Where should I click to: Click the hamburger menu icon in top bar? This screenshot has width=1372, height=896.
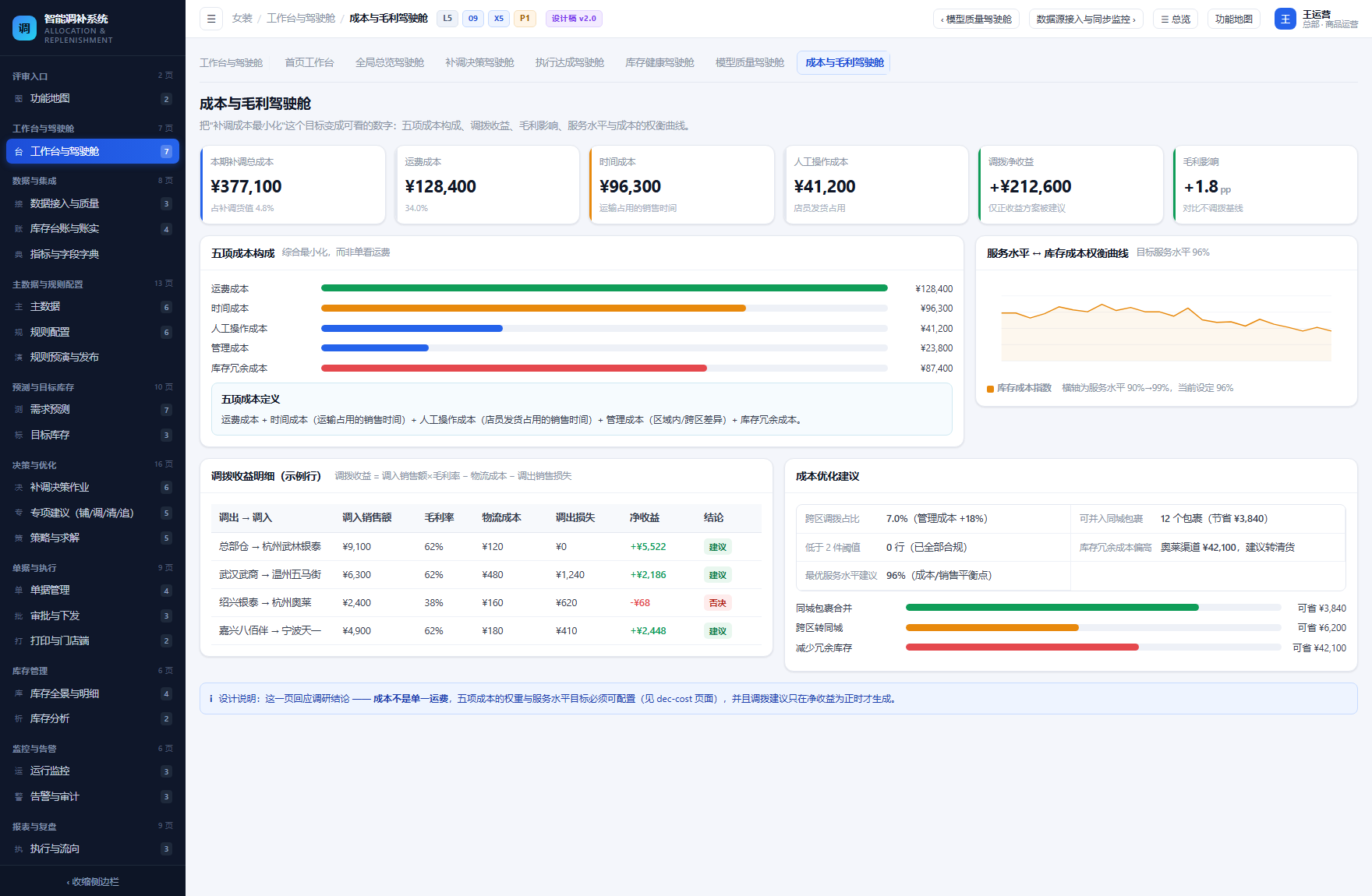[211, 19]
